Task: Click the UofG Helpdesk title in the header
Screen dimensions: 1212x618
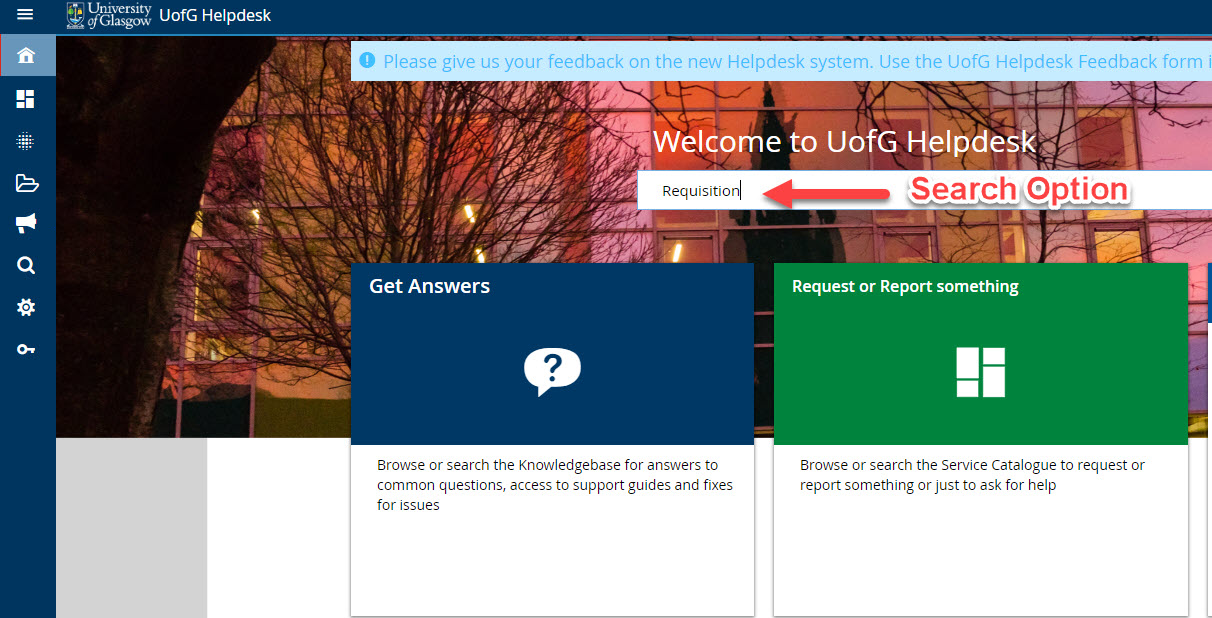Action: coord(215,16)
